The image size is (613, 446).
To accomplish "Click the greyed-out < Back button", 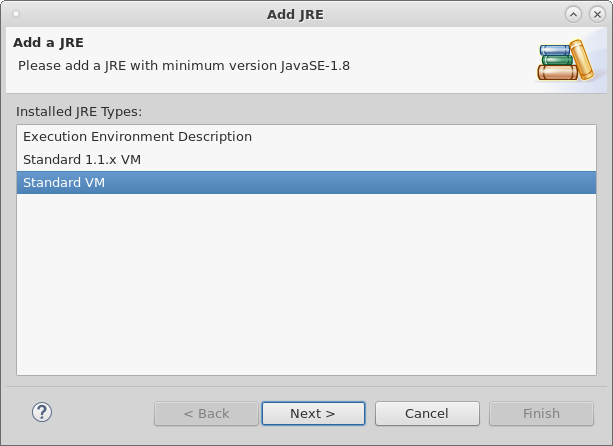I will coord(205,413).
